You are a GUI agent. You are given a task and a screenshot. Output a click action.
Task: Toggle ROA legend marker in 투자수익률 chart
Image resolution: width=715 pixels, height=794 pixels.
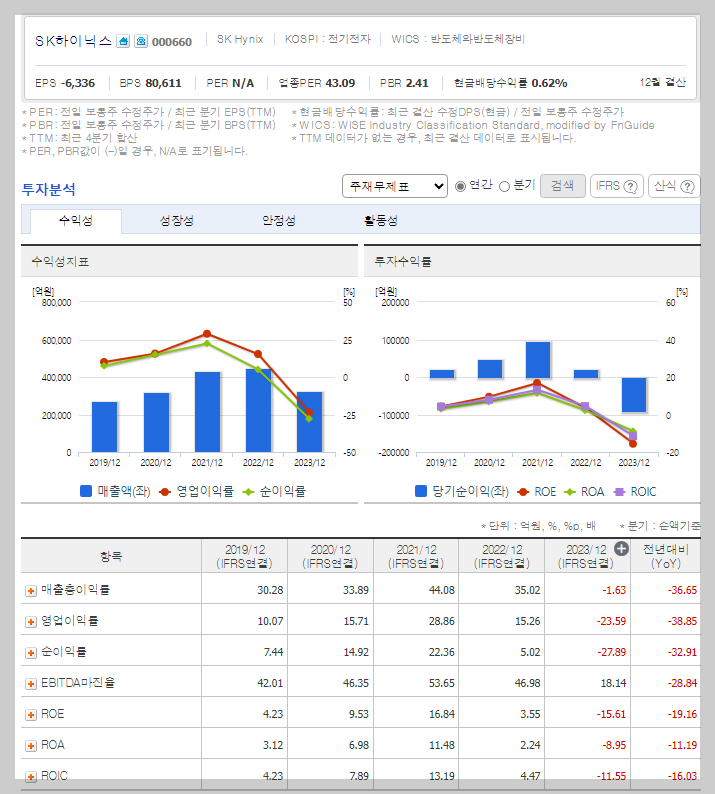pos(570,492)
